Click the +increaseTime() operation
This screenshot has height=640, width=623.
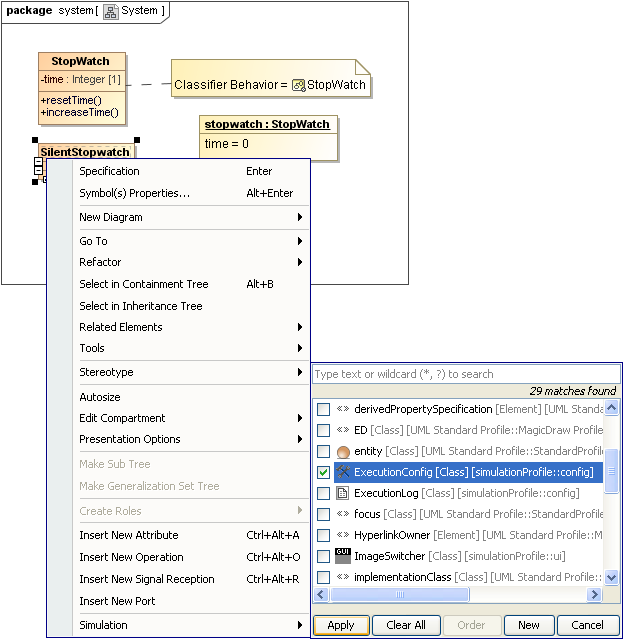point(80,112)
